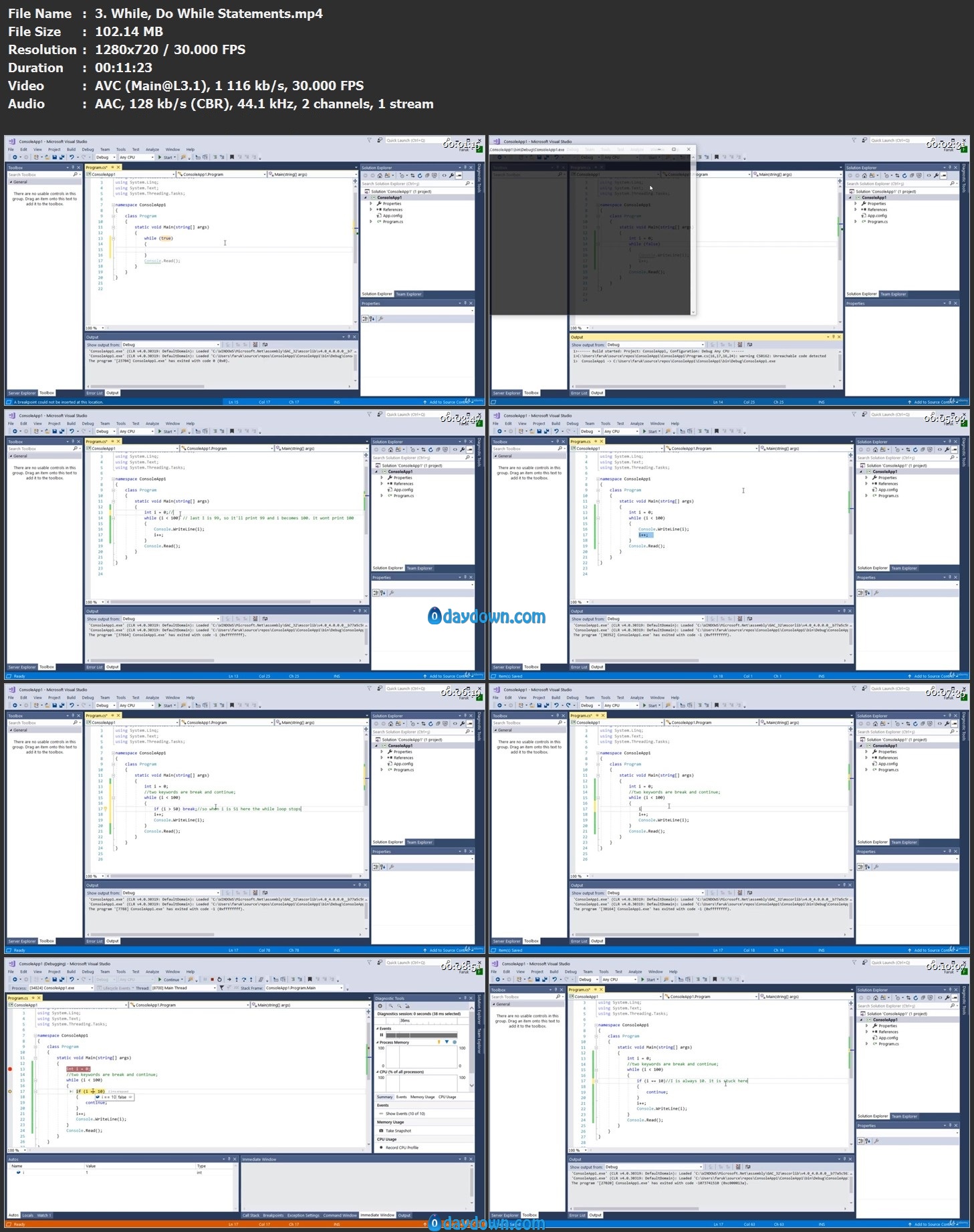Collapse namespace ConsoleApp1 outline in 00:03:47 frame
This screenshot has height=1232, width=974.
point(113,479)
